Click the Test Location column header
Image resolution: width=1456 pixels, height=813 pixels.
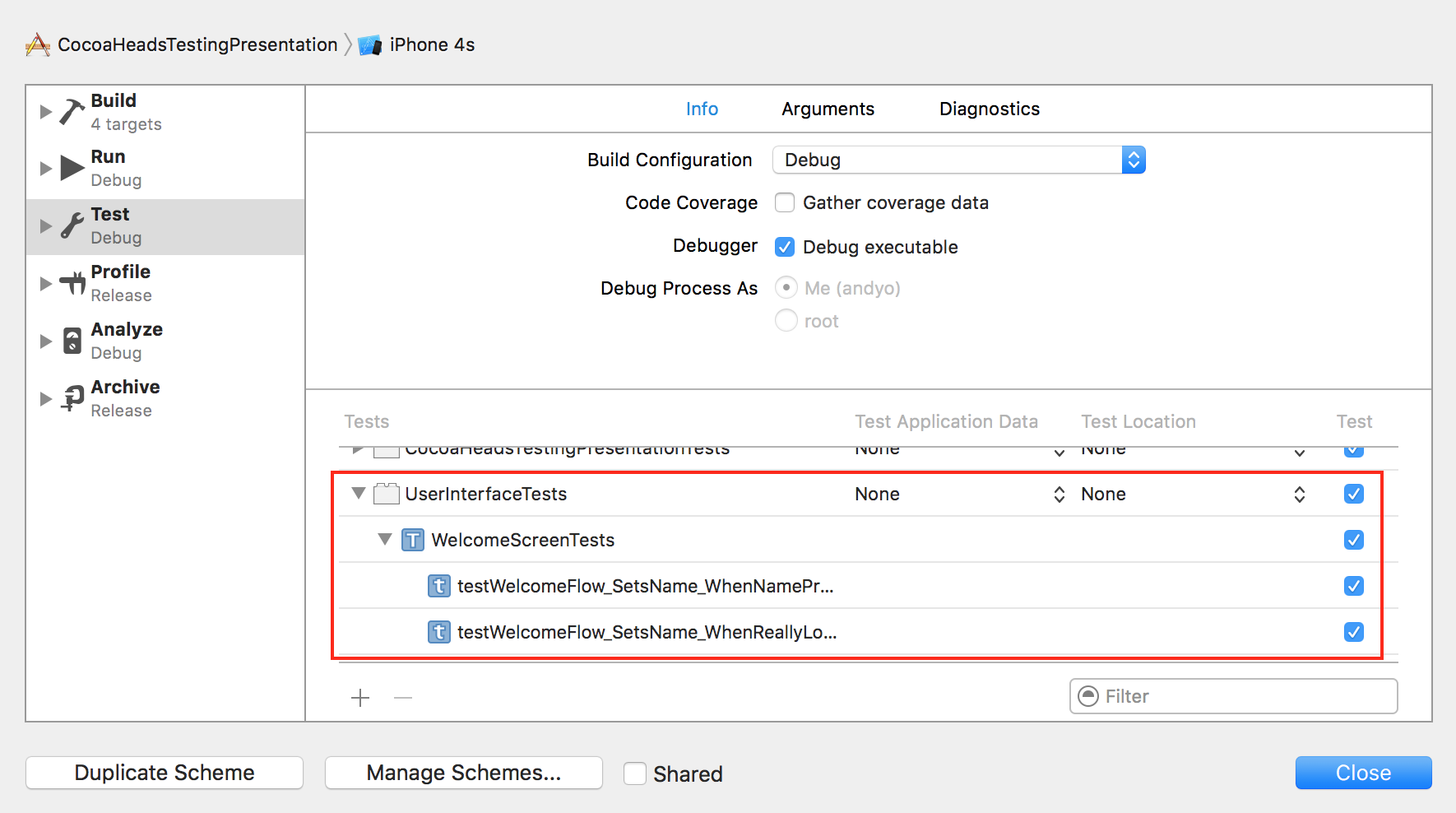click(1138, 421)
